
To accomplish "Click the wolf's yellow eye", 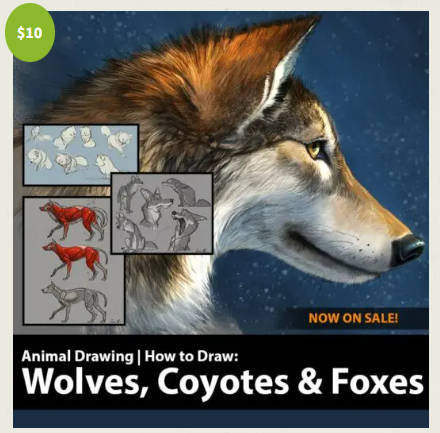I will coord(314,149).
